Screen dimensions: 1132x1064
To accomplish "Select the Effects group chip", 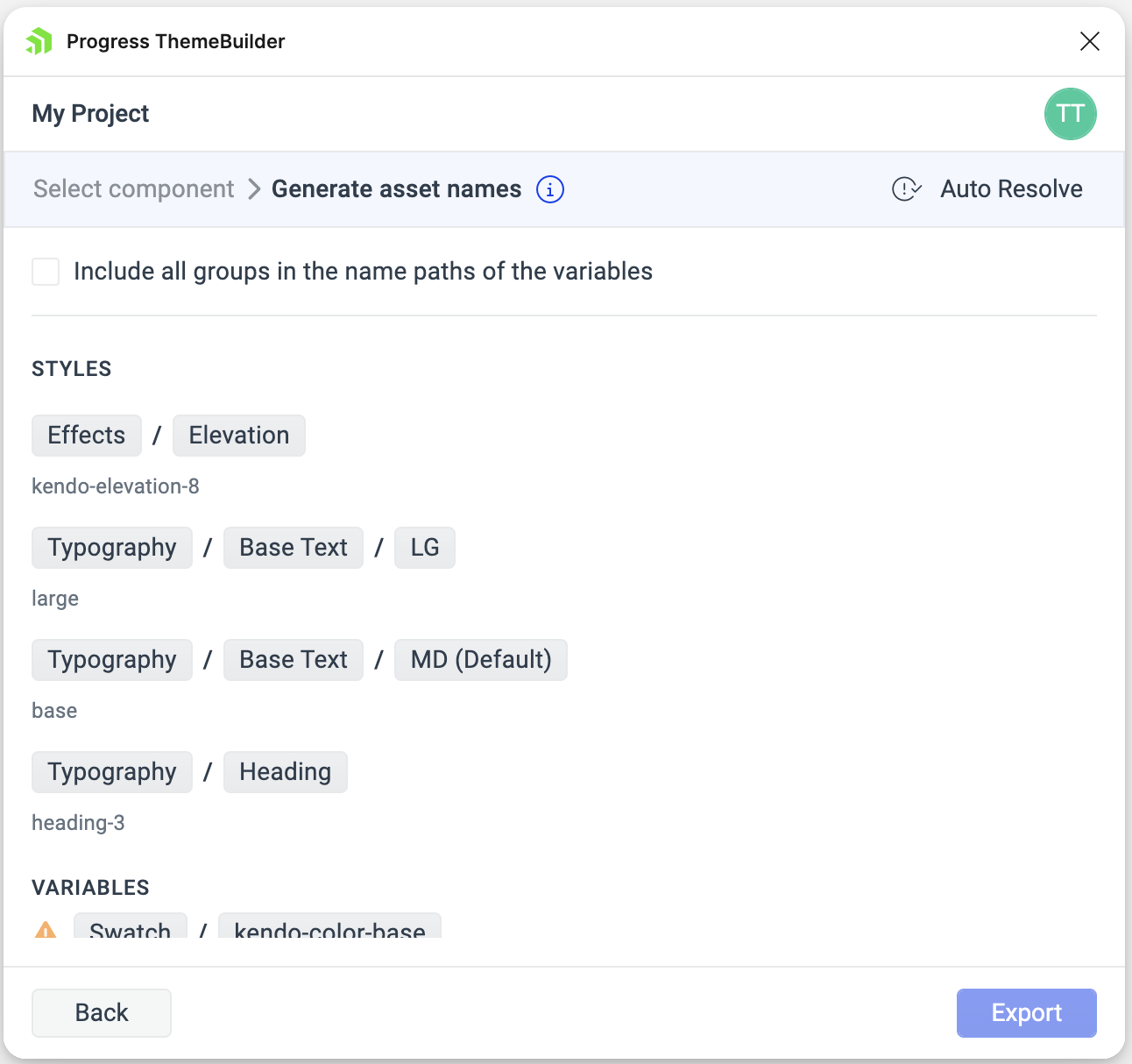I will pyautogui.click(x=86, y=435).
